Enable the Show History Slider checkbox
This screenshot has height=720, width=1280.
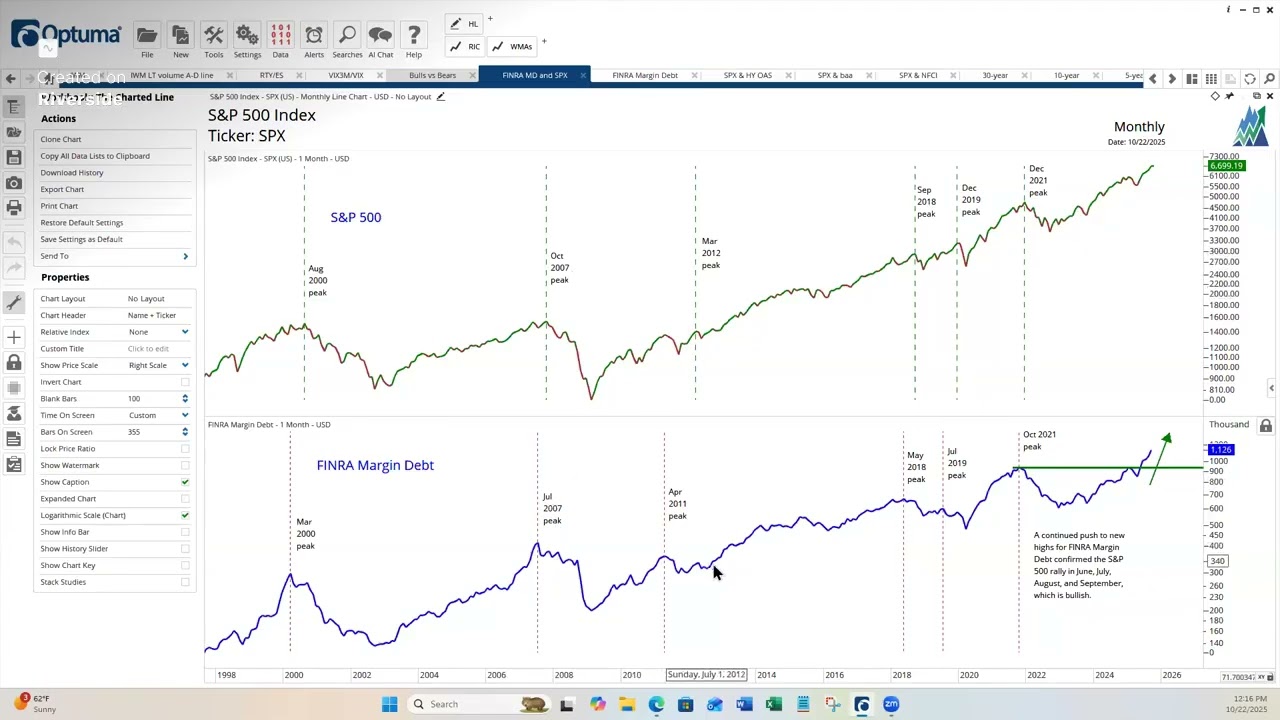185,549
